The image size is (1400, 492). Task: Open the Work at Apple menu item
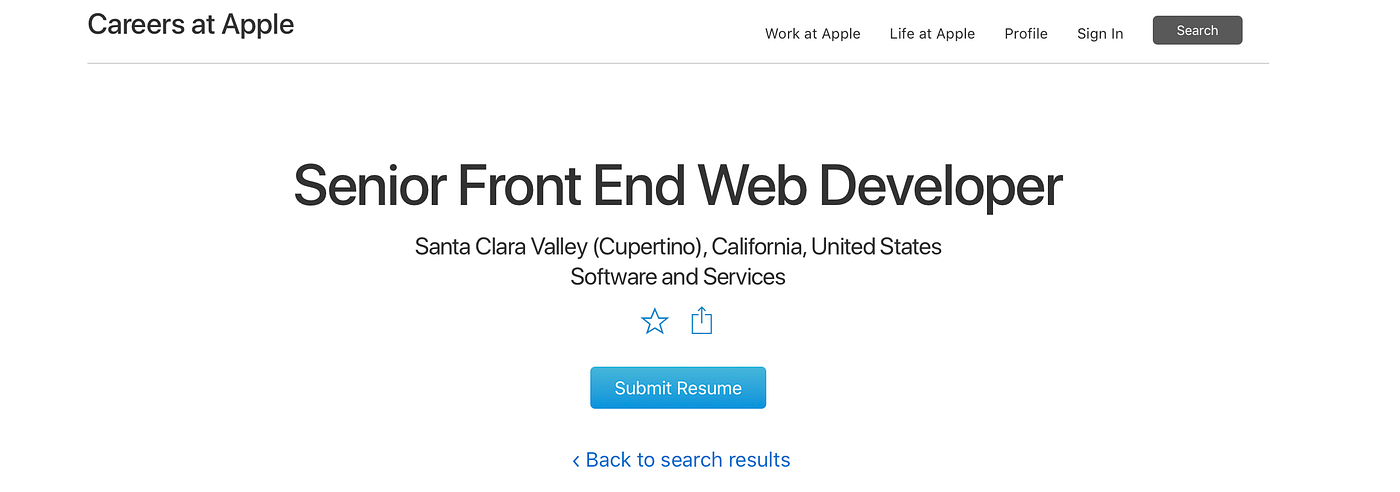[812, 34]
